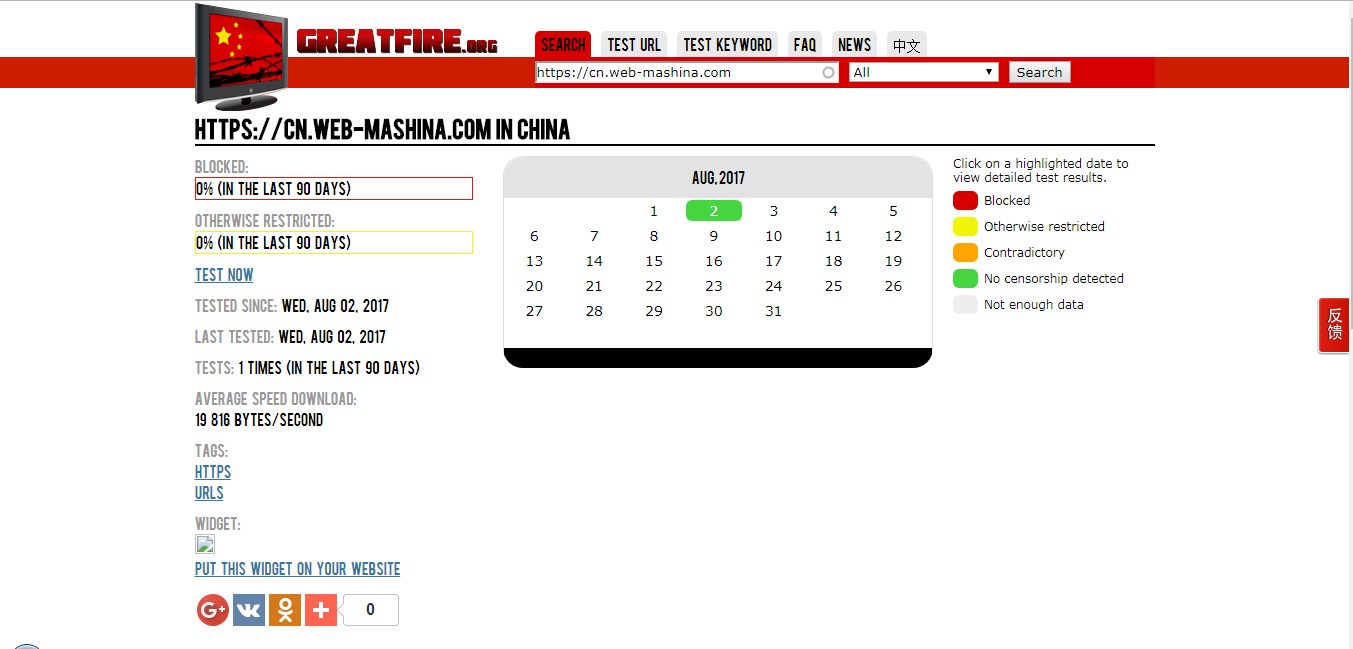Viewport: 1353px width, 649px height.
Task: Click the broken widget image
Action: point(205,544)
